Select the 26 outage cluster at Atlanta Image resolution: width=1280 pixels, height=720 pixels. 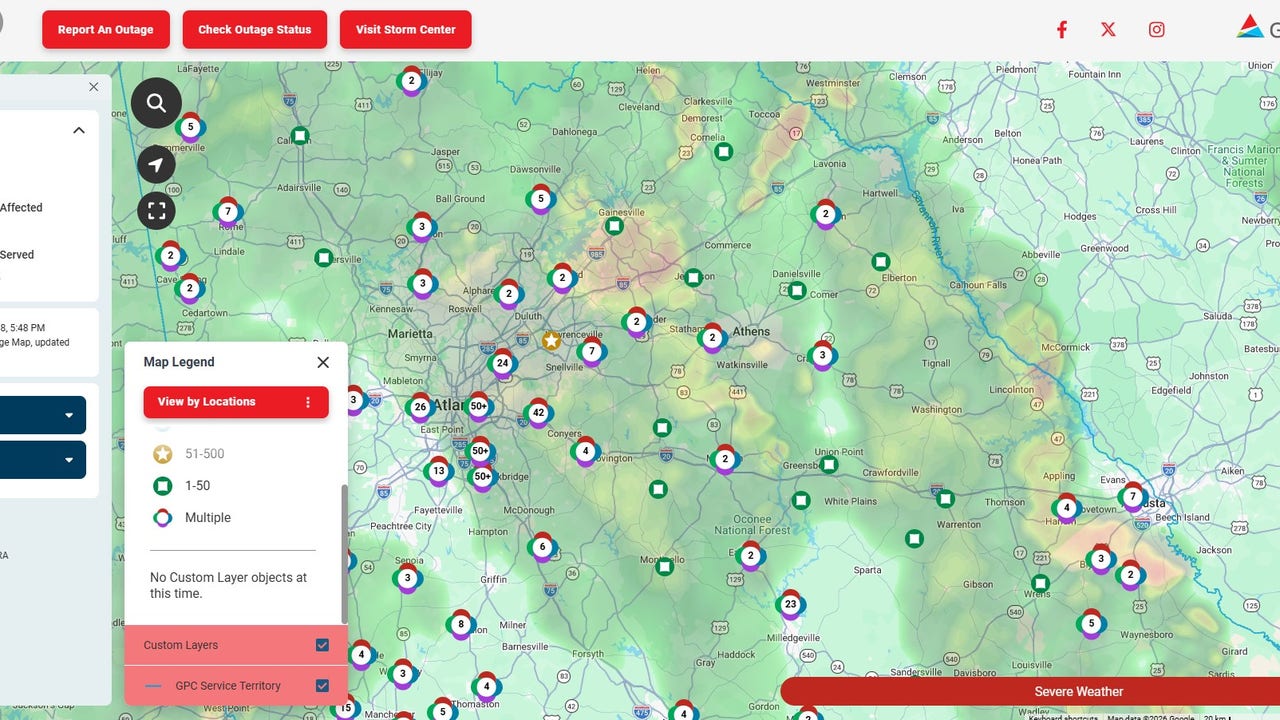420,407
